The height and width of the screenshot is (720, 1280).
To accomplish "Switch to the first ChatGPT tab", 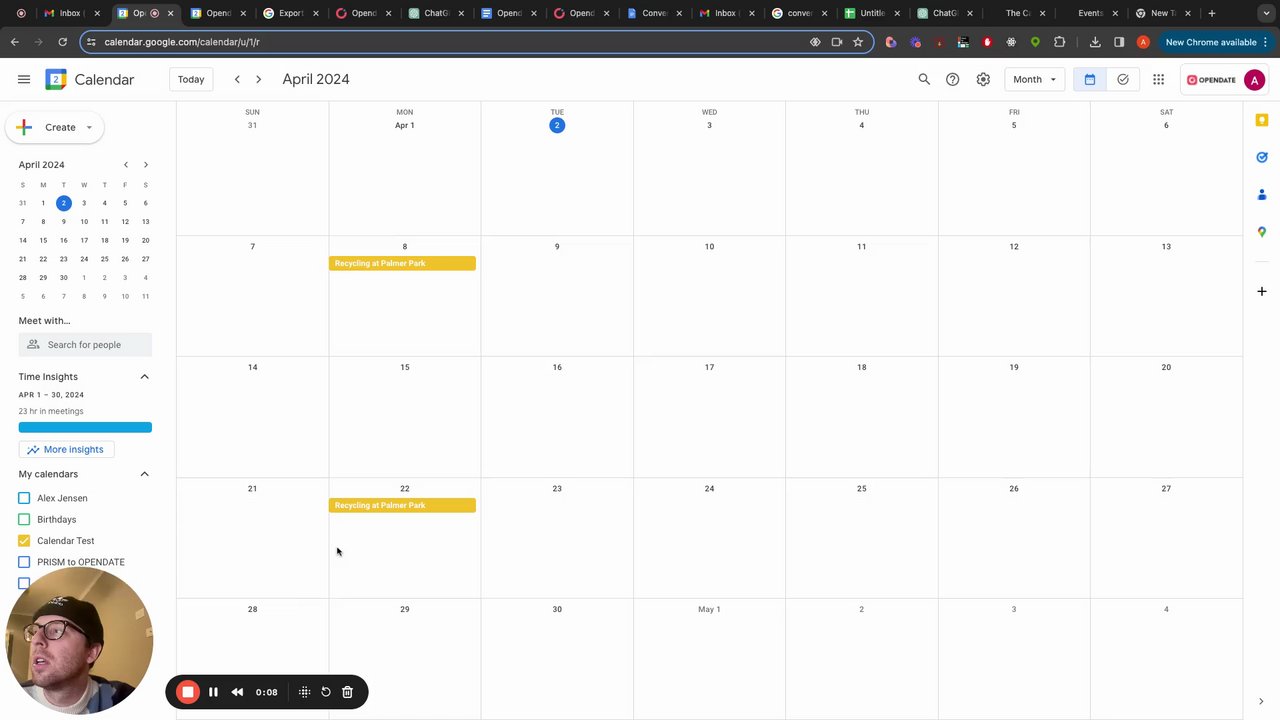I will tap(436, 13).
